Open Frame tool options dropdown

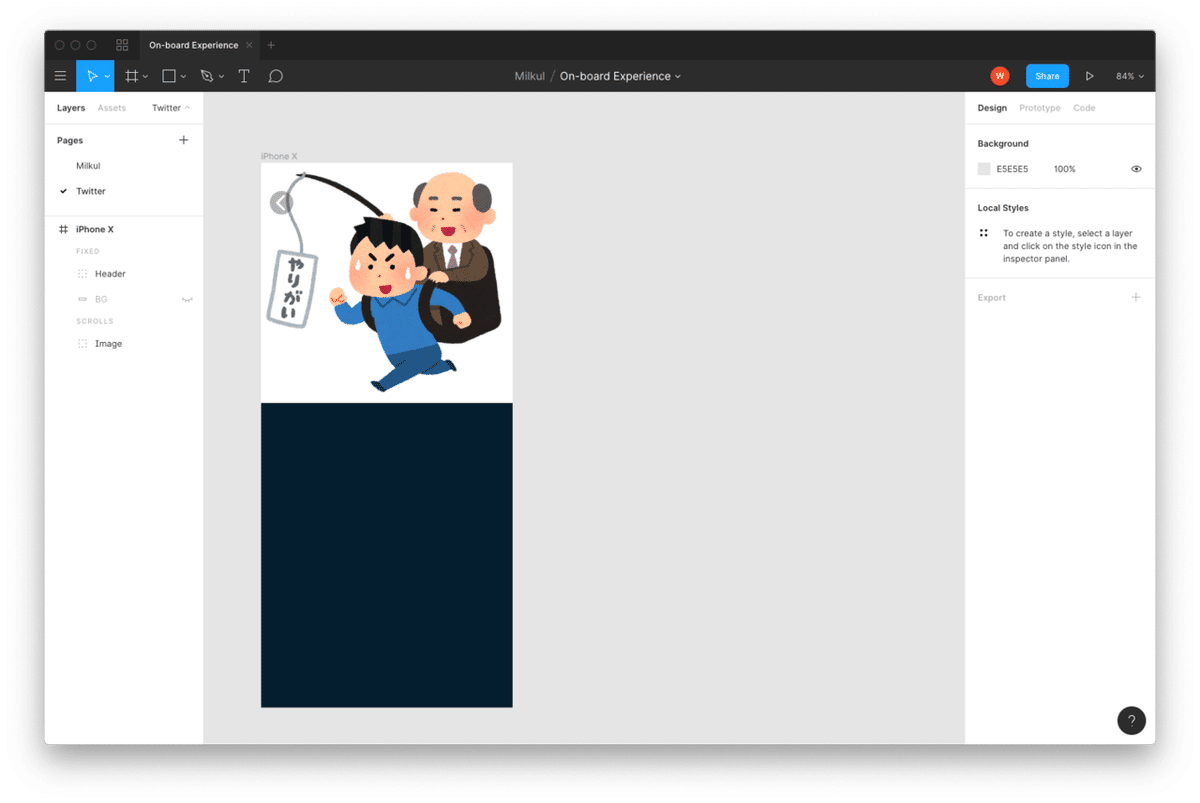(145, 77)
